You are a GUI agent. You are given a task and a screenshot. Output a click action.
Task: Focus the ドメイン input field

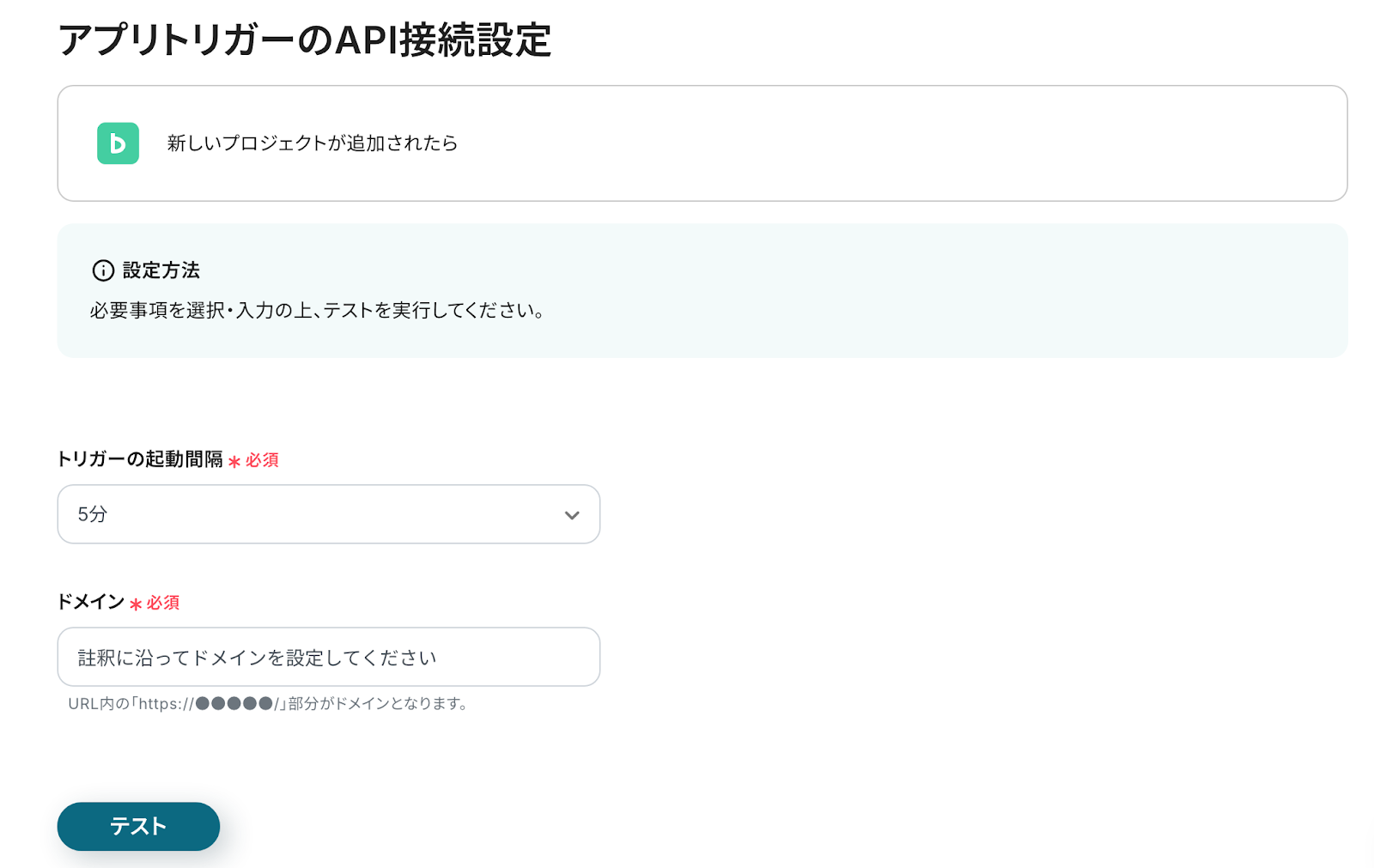coord(328,657)
